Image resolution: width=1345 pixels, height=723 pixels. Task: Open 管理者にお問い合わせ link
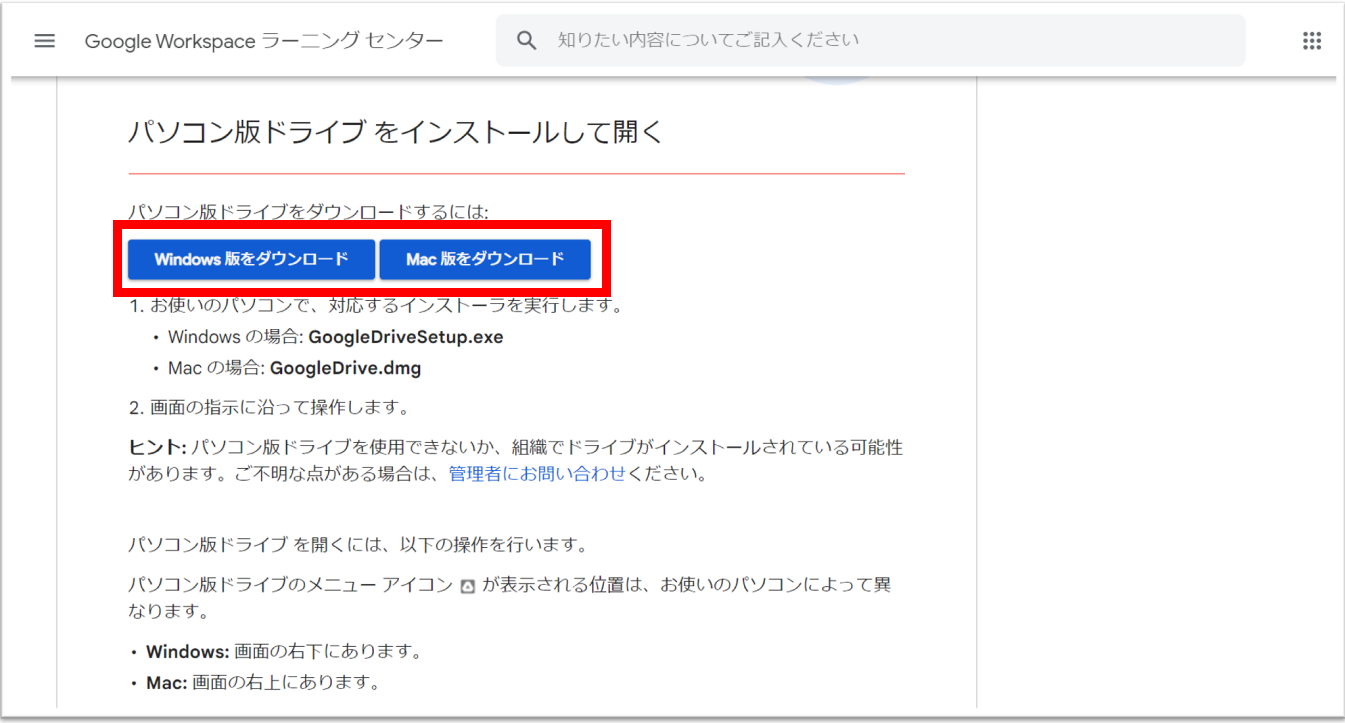pyautogui.click(x=537, y=474)
